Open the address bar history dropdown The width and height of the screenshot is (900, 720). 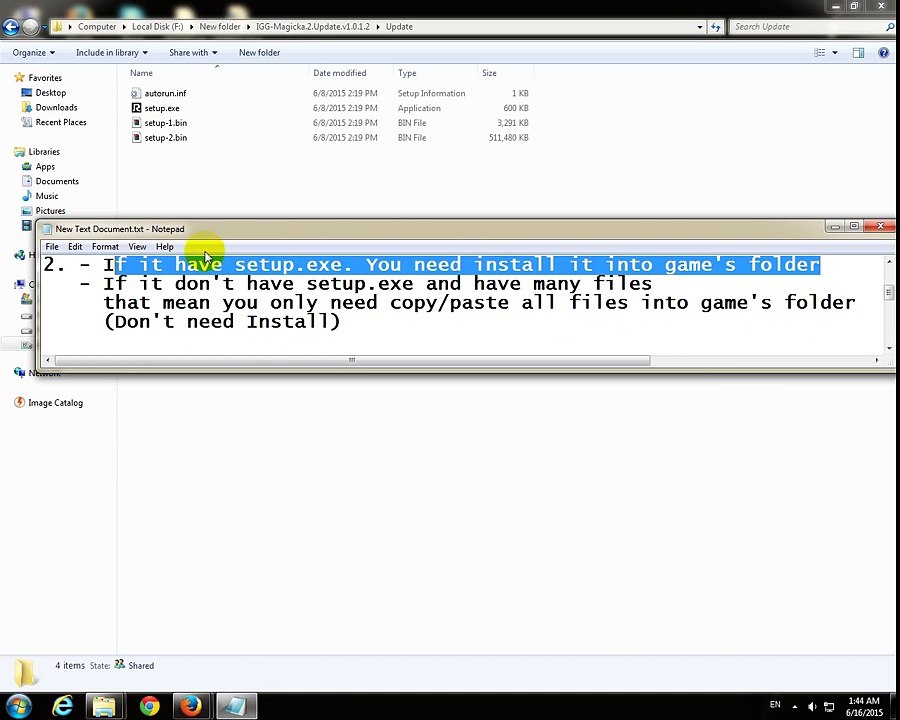[x=699, y=27]
